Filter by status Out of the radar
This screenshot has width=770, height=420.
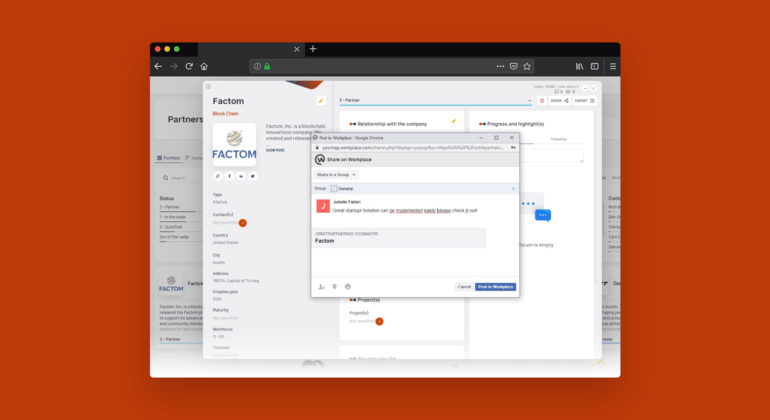coord(174,237)
